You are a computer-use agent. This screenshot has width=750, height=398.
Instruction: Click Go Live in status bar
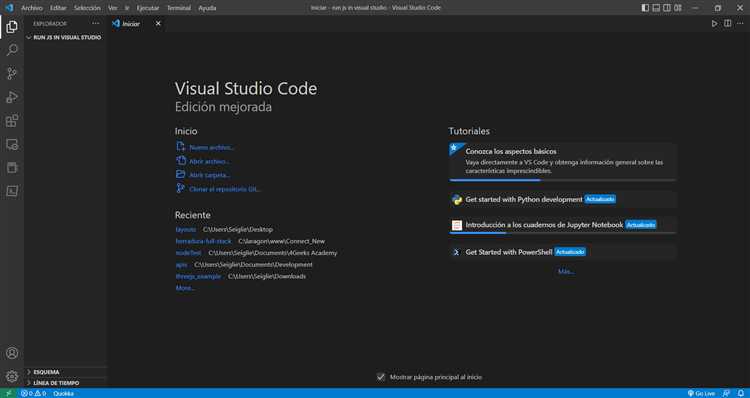click(x=701, y=393)
